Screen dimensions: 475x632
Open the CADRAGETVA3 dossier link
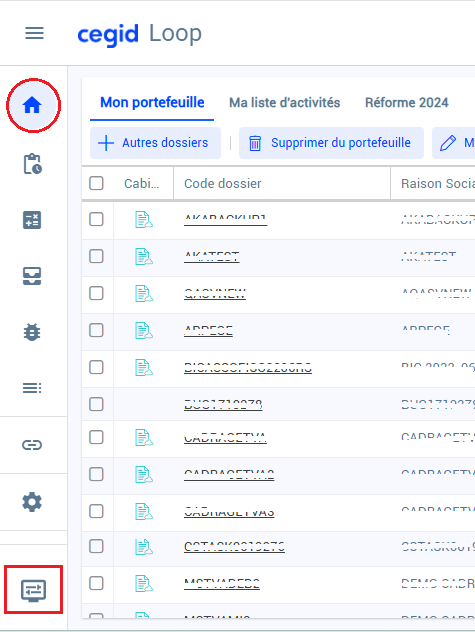pos(229,512)
